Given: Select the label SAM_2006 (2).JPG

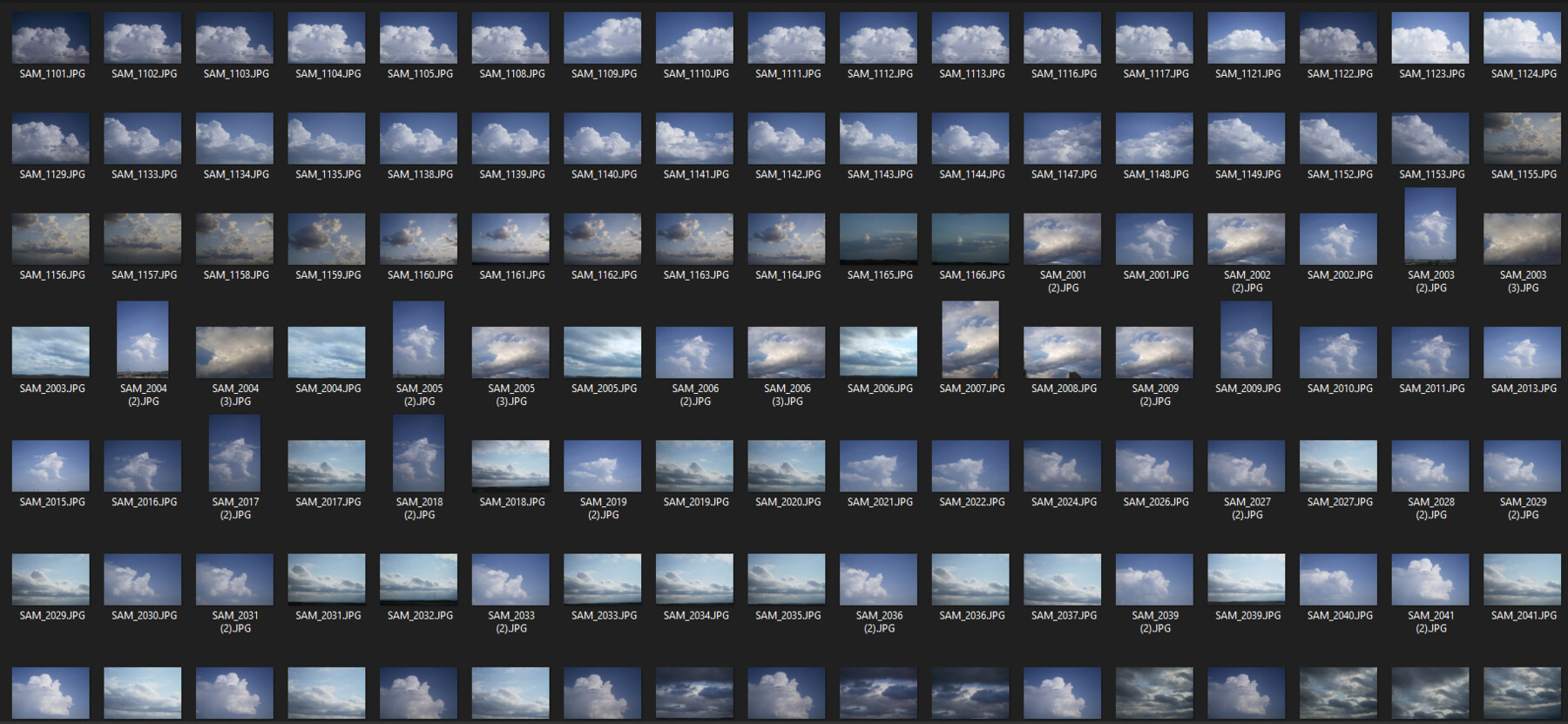Looking at the screenshot, I should (696, 395).
